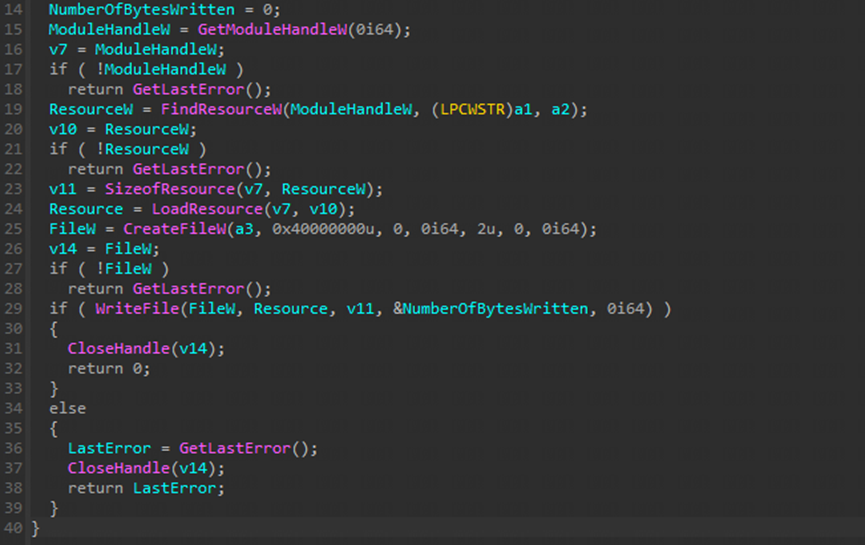
Task: Click ResourceW argument in SizeofResource call
Action: [x=323, y=189]
